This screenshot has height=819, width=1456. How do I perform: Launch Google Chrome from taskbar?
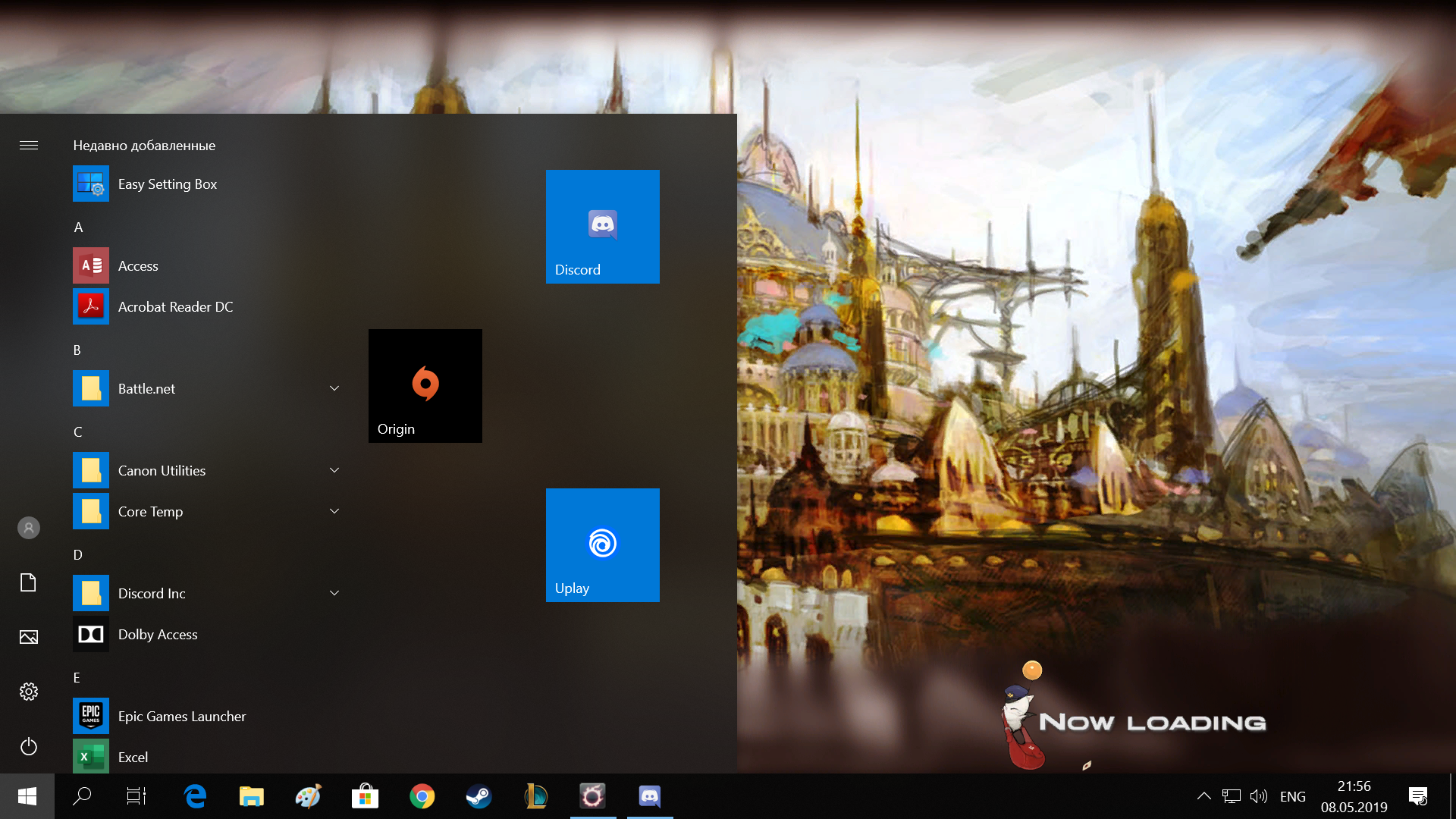tap(422, 796)
